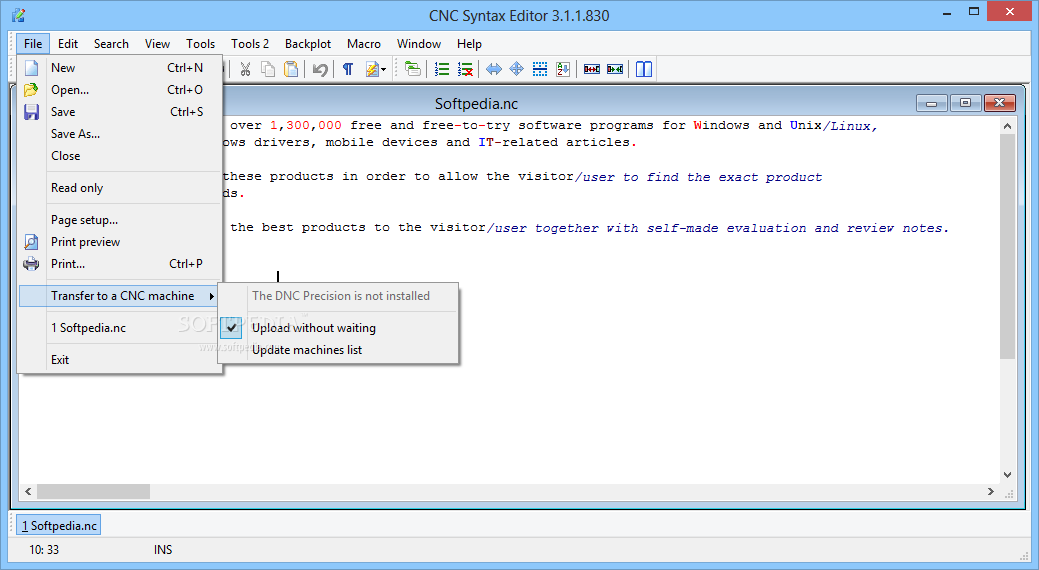Select Close in the File menu
1039x570 pixels.
click(x=66, y=156)
